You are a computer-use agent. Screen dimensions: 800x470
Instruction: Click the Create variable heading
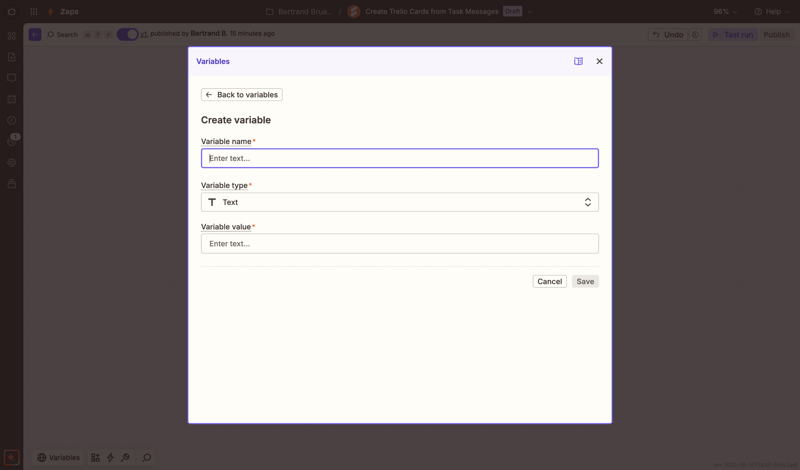point(236,120)
